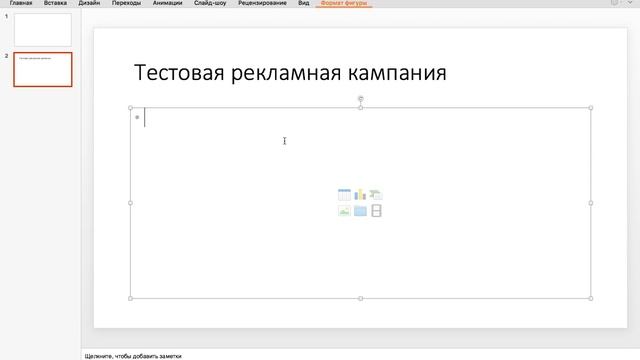Click the right-middle sizing handle of the placeholder

(591, 203)
